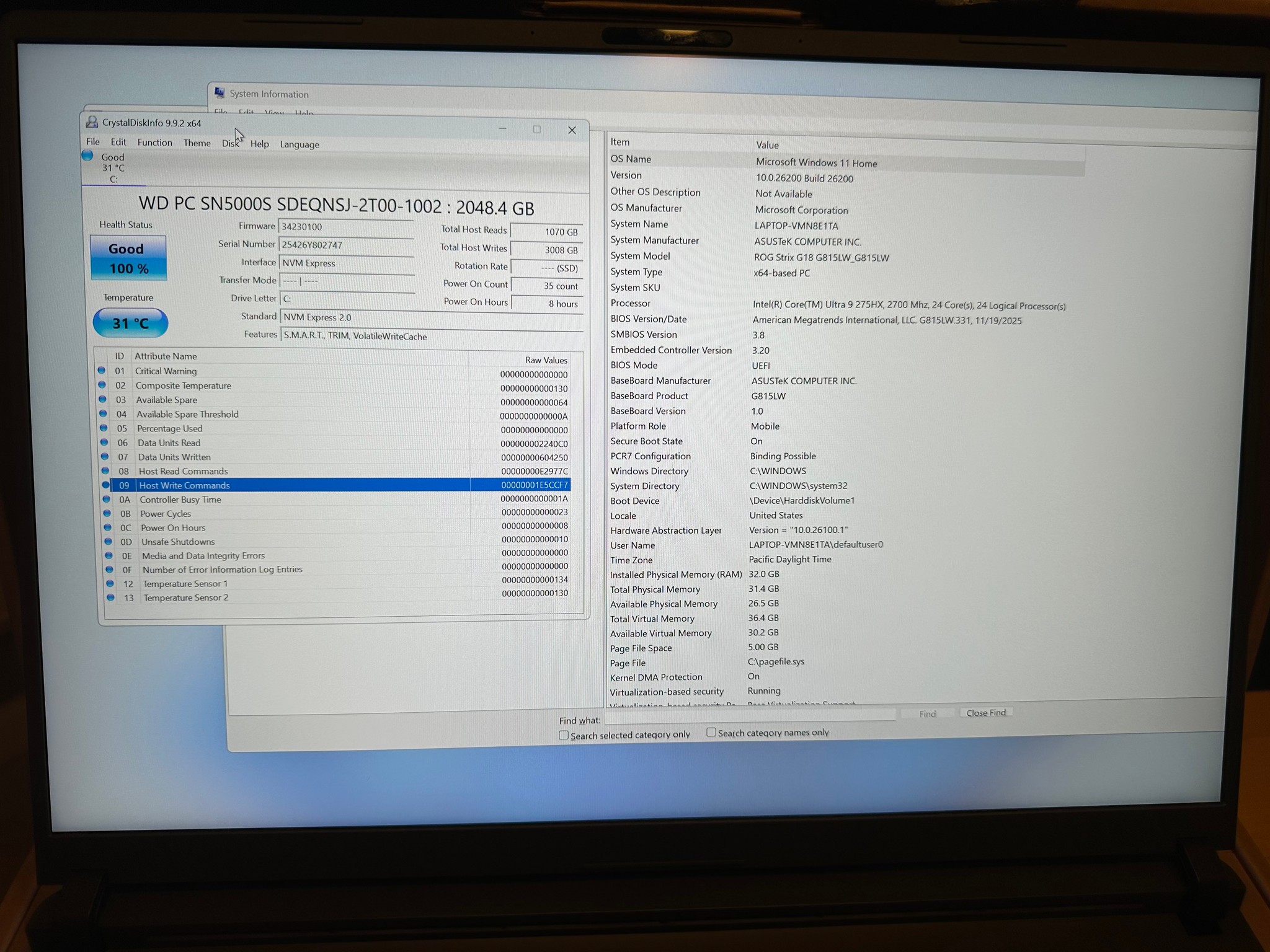Click the Available Spare status dot
This screenshot has height=952, width=1270.
(x=102, y=399)
